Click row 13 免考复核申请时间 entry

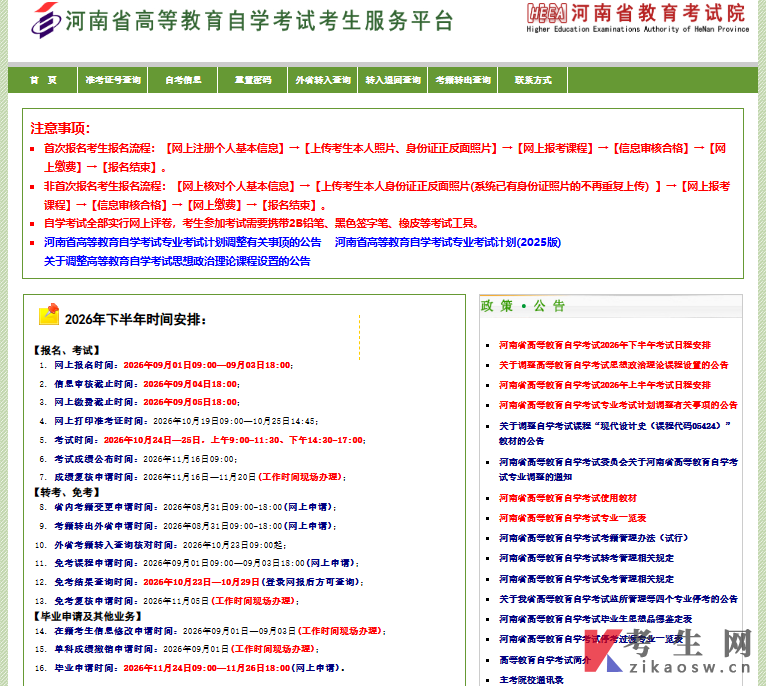click(x=167, y=601)
